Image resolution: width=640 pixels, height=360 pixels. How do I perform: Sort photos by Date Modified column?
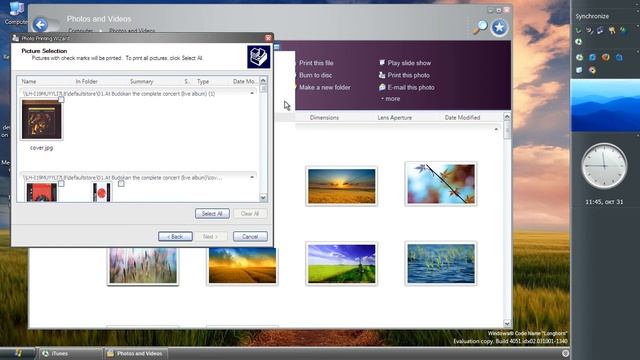tap(462, 118)
